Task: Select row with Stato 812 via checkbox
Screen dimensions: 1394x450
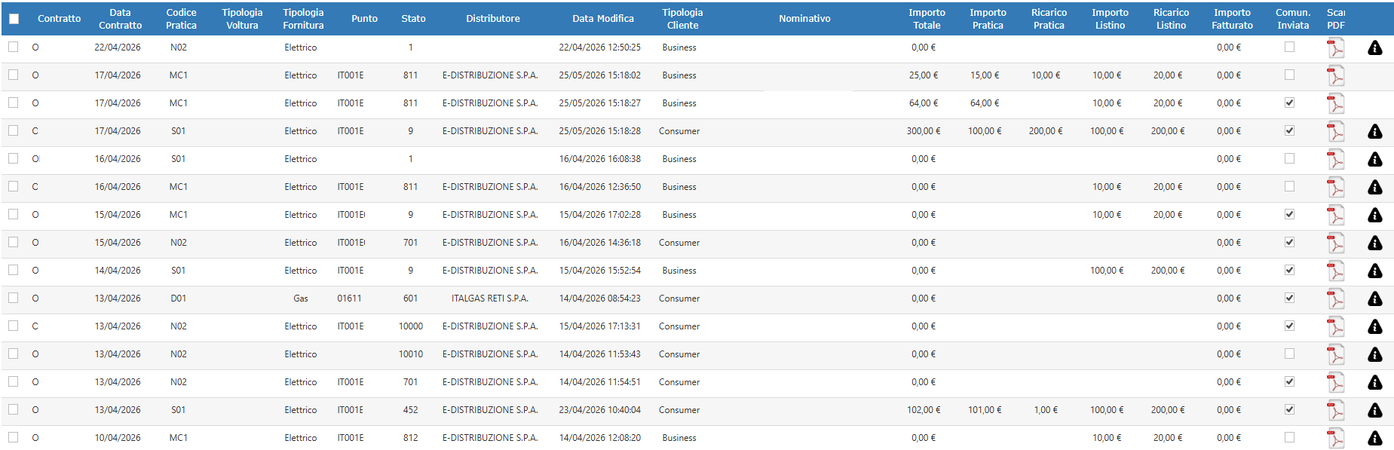Action: point(13,437)
